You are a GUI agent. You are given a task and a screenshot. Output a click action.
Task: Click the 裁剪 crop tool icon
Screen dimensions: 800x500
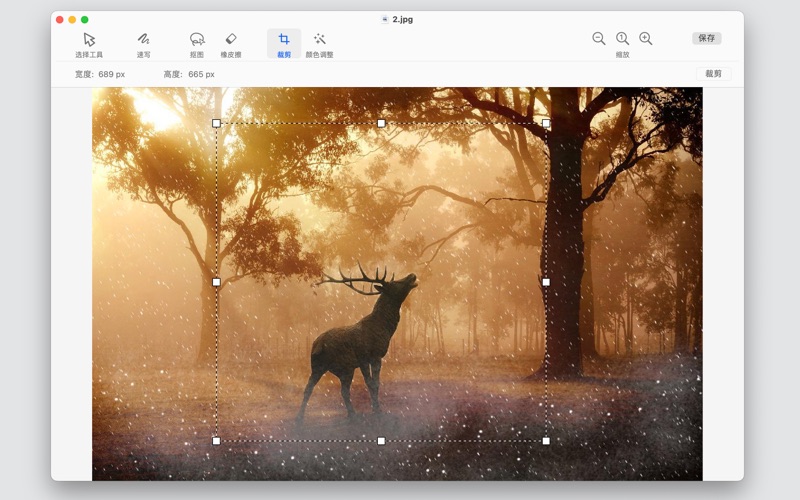(284, 40)
